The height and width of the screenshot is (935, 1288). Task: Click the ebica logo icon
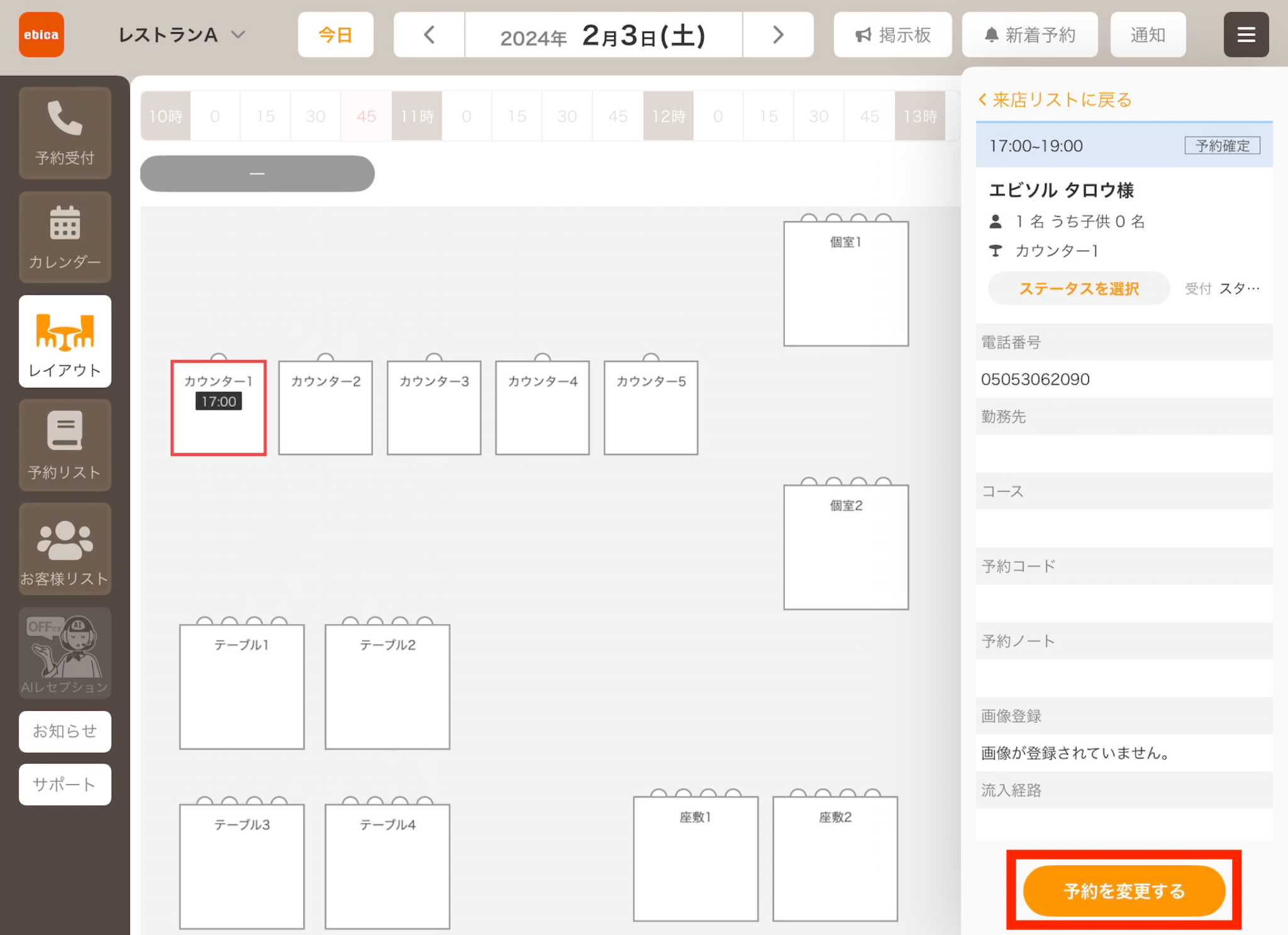(x=42, y=35)
